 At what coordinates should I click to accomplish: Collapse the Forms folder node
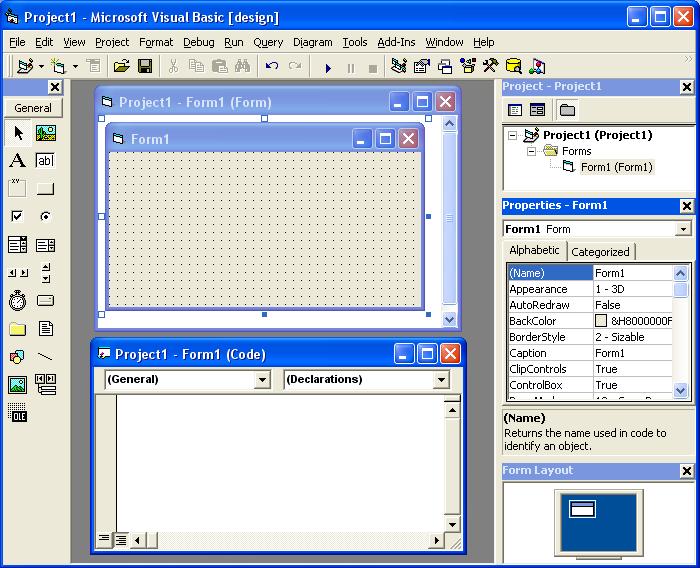[531, 151]
